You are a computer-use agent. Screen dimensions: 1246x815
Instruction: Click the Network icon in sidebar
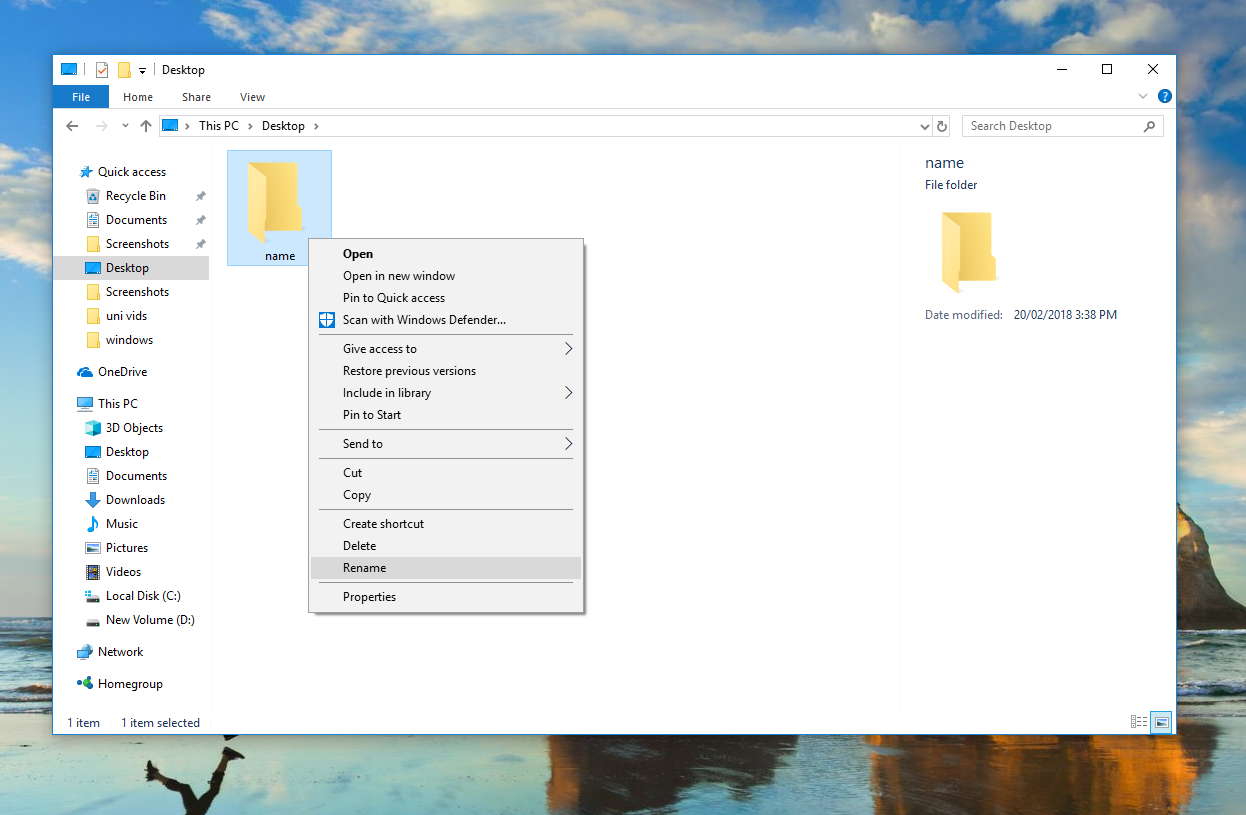point(85,652)
